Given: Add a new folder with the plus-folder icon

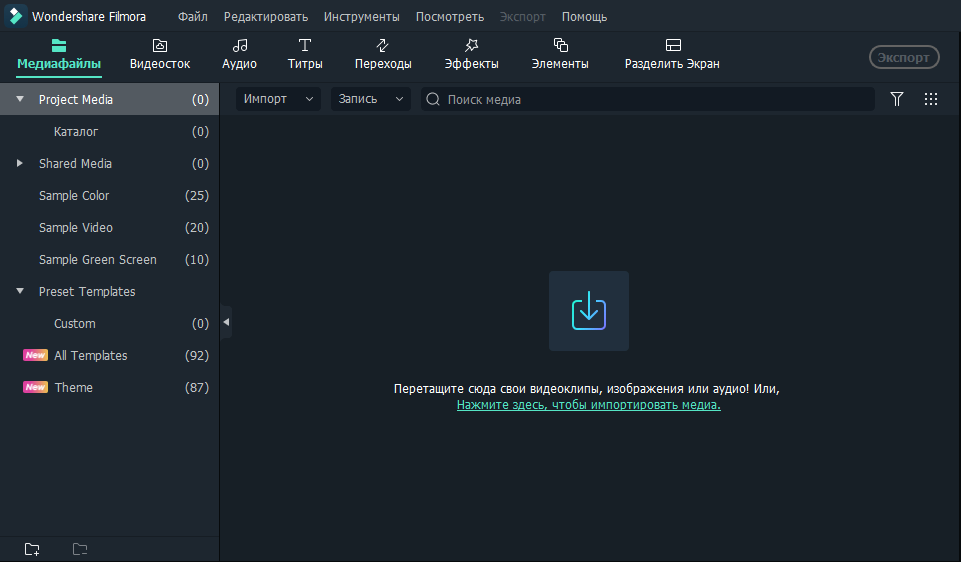Looking at the screenshot, I should coord(32,549).
